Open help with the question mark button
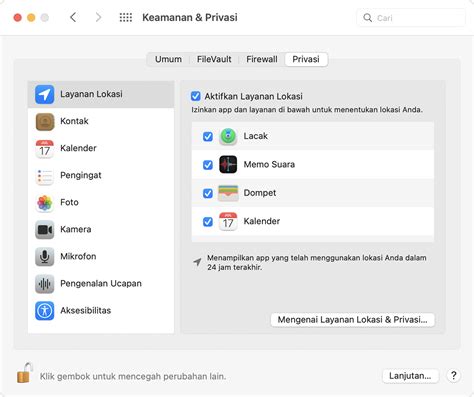The height and width of the screenshot is (397, 474). click(x=453, y=376)
